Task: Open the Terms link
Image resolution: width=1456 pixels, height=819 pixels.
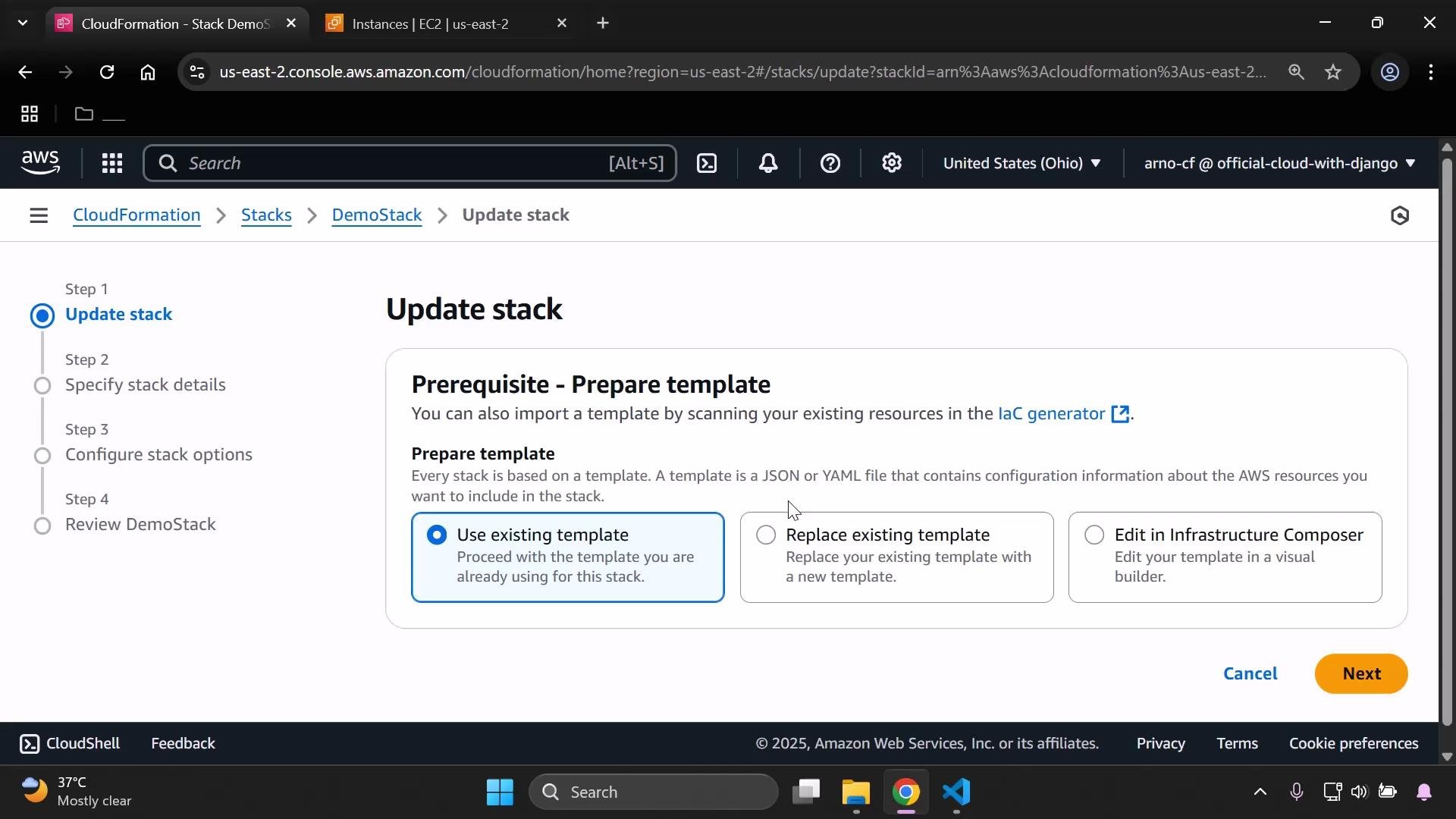Action: pyautogui.click(x=1237, y=744)
